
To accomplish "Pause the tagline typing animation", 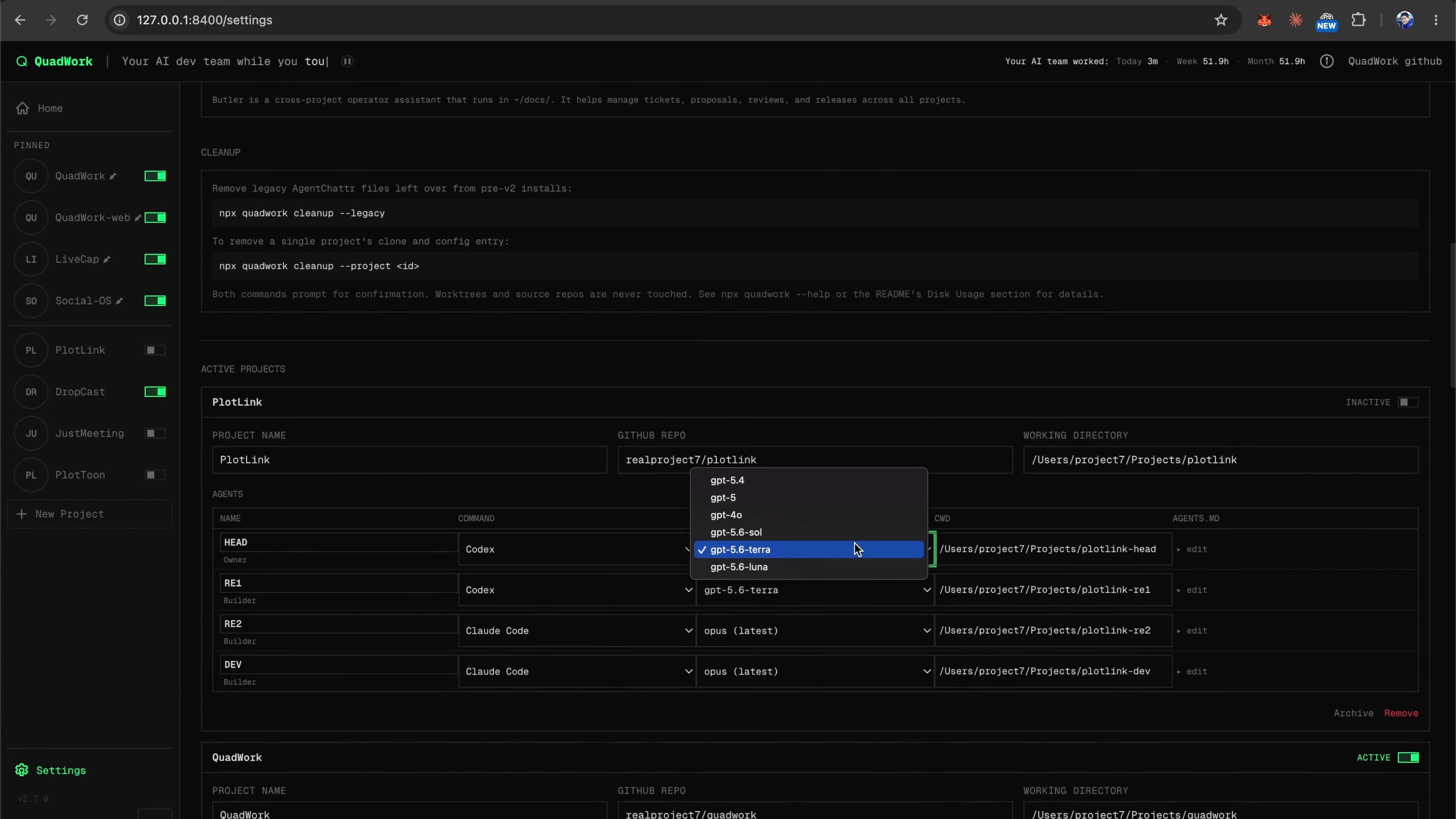I will click(x=348, y=61).
